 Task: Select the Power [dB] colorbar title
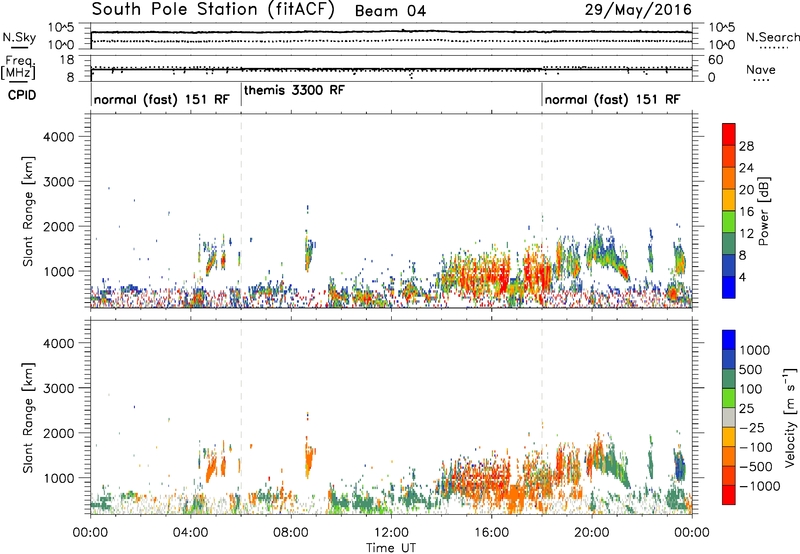[x=763, y=211]
